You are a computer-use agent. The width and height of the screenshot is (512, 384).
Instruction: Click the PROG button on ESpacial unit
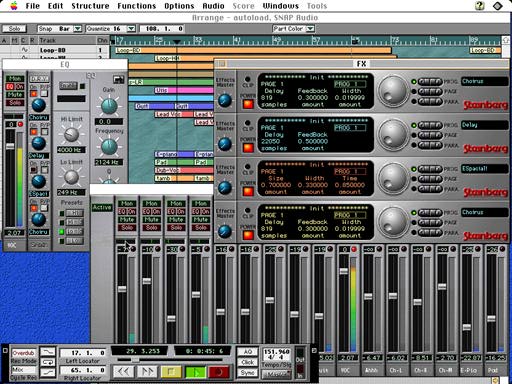tap(430, 169)
